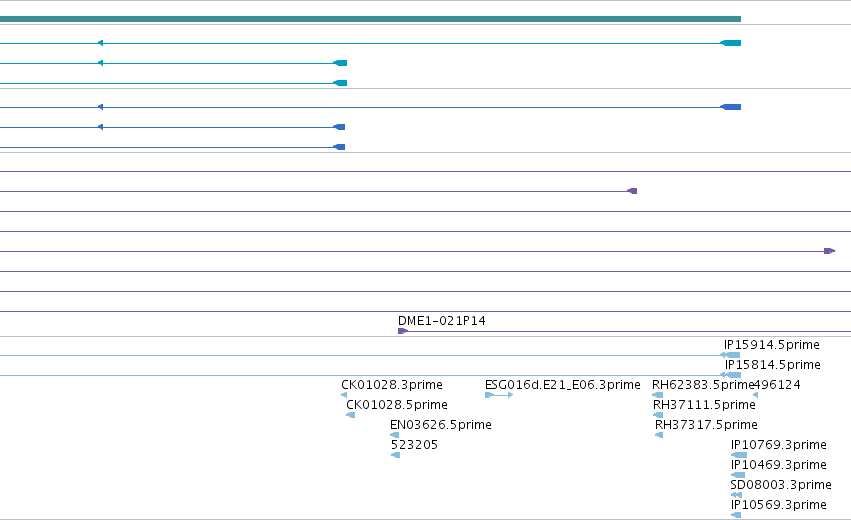
Task: Click the IP10469.3prime label
Action: (x=779, y=465)
